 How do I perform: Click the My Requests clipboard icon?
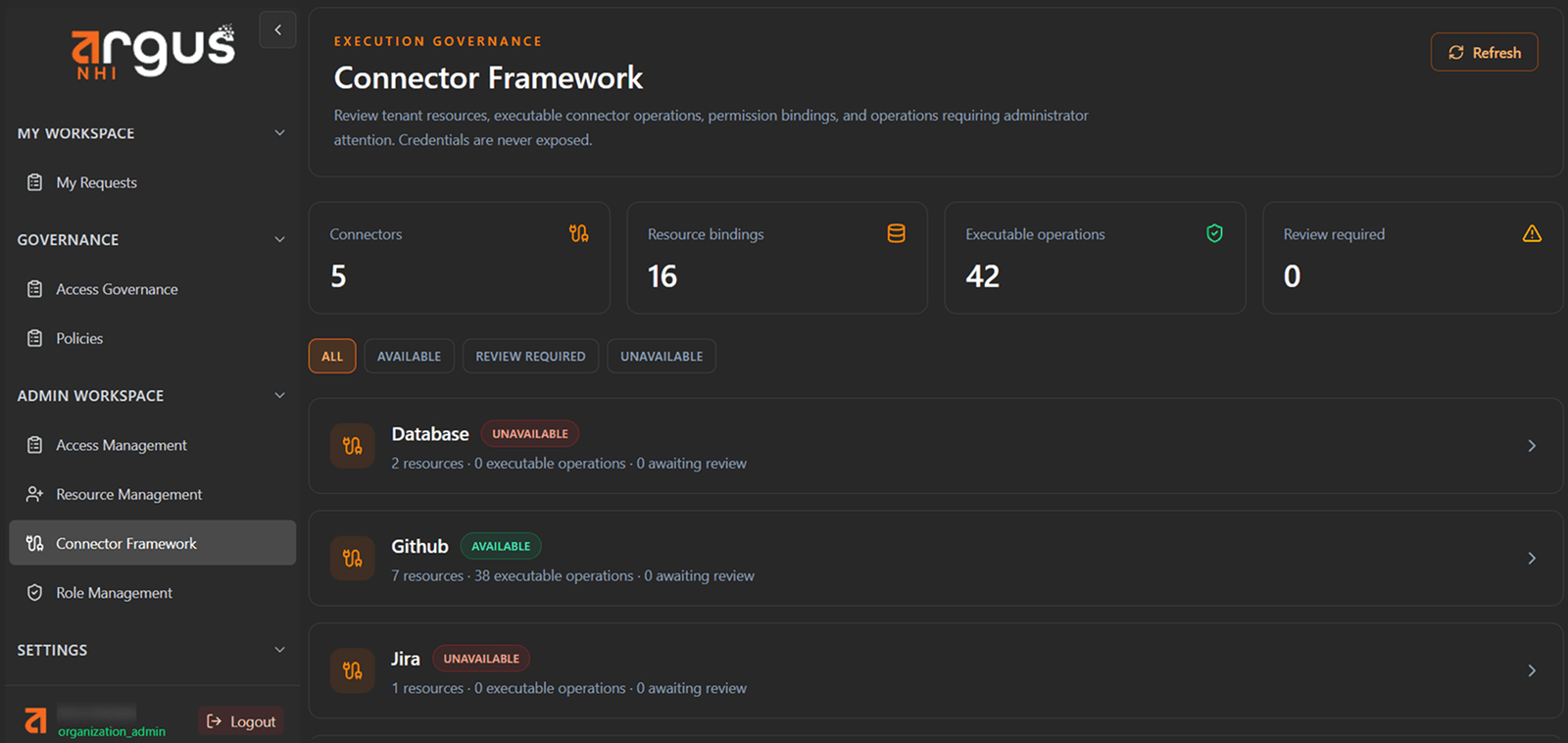click(35, 182)
